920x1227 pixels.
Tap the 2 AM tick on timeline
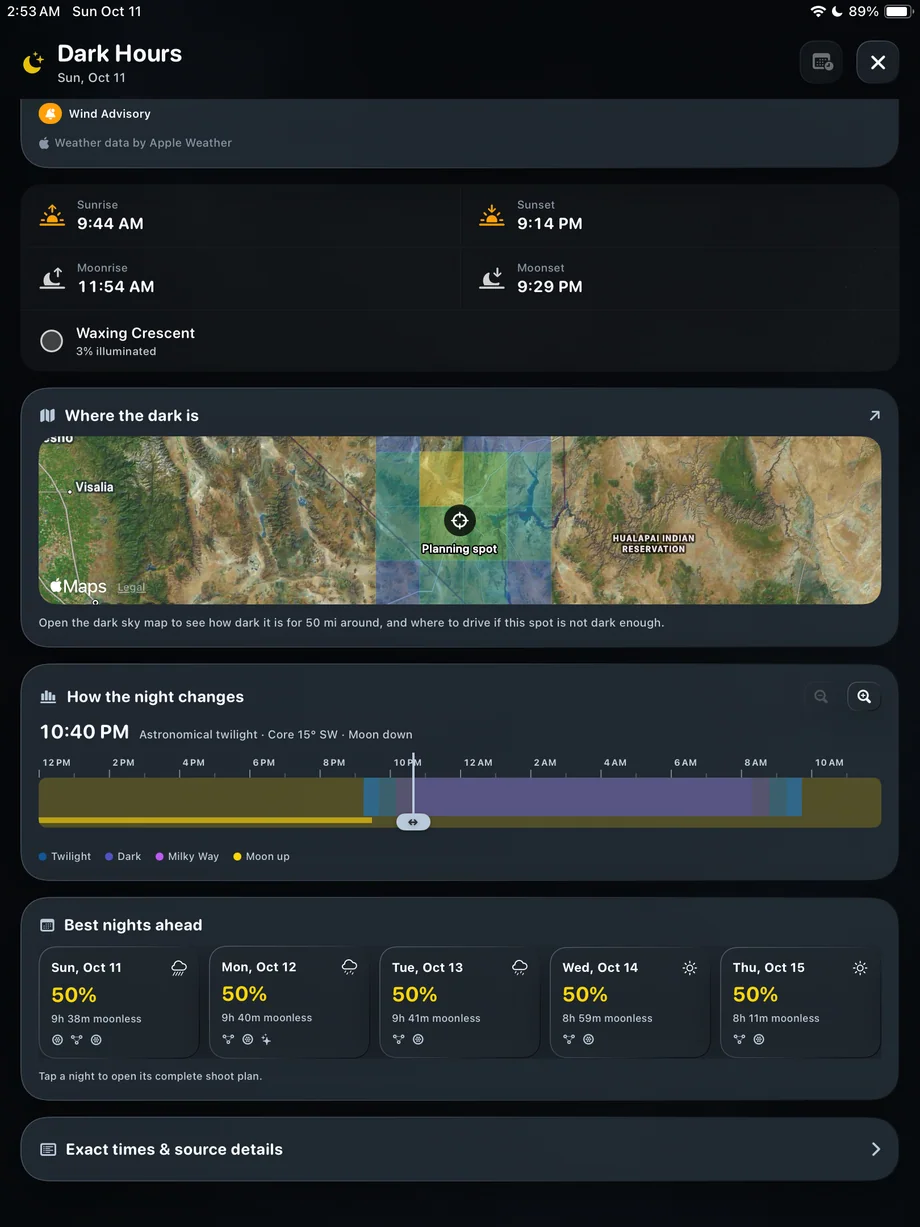point(545,763)
